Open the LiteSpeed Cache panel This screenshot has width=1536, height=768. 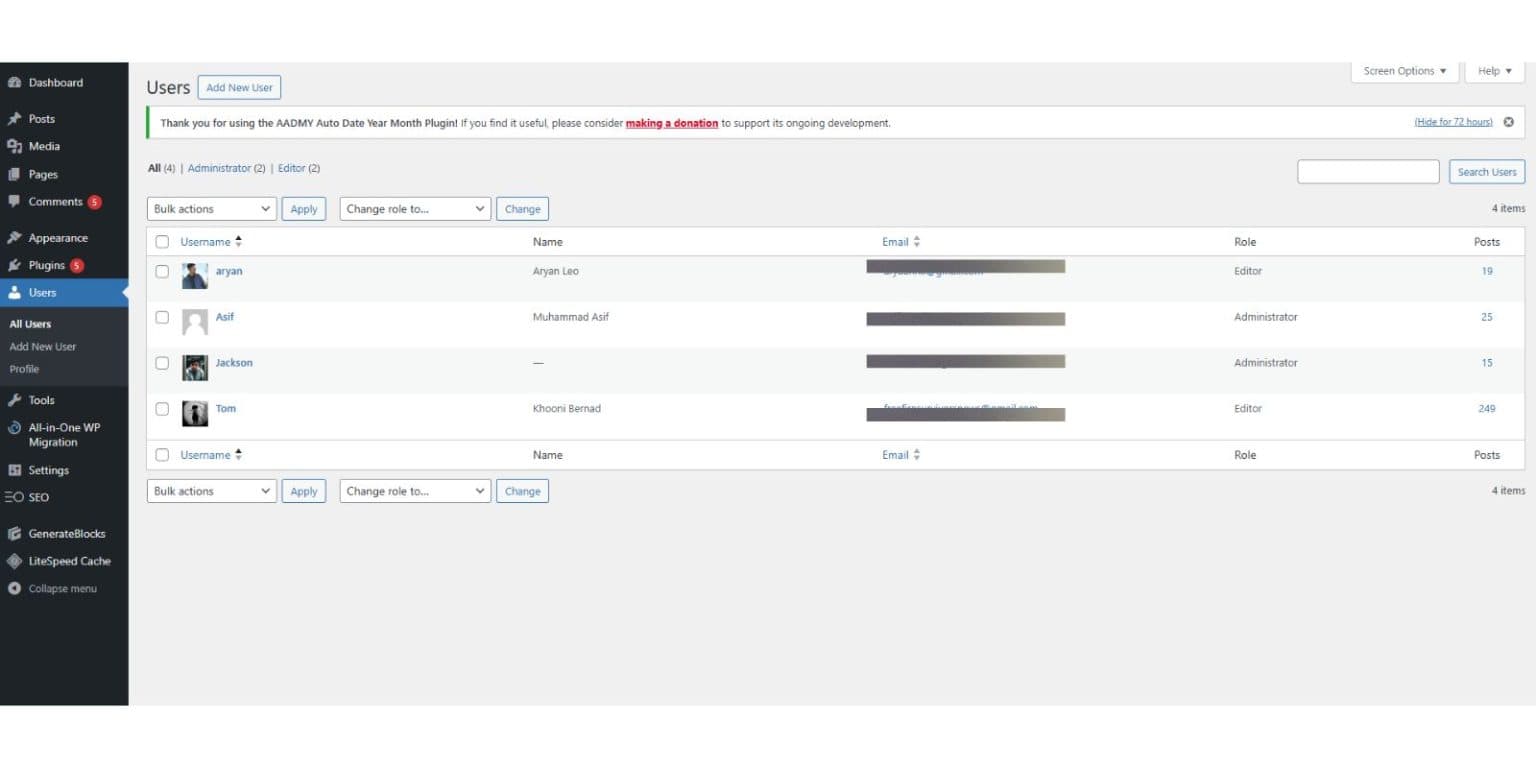(68, 561)
